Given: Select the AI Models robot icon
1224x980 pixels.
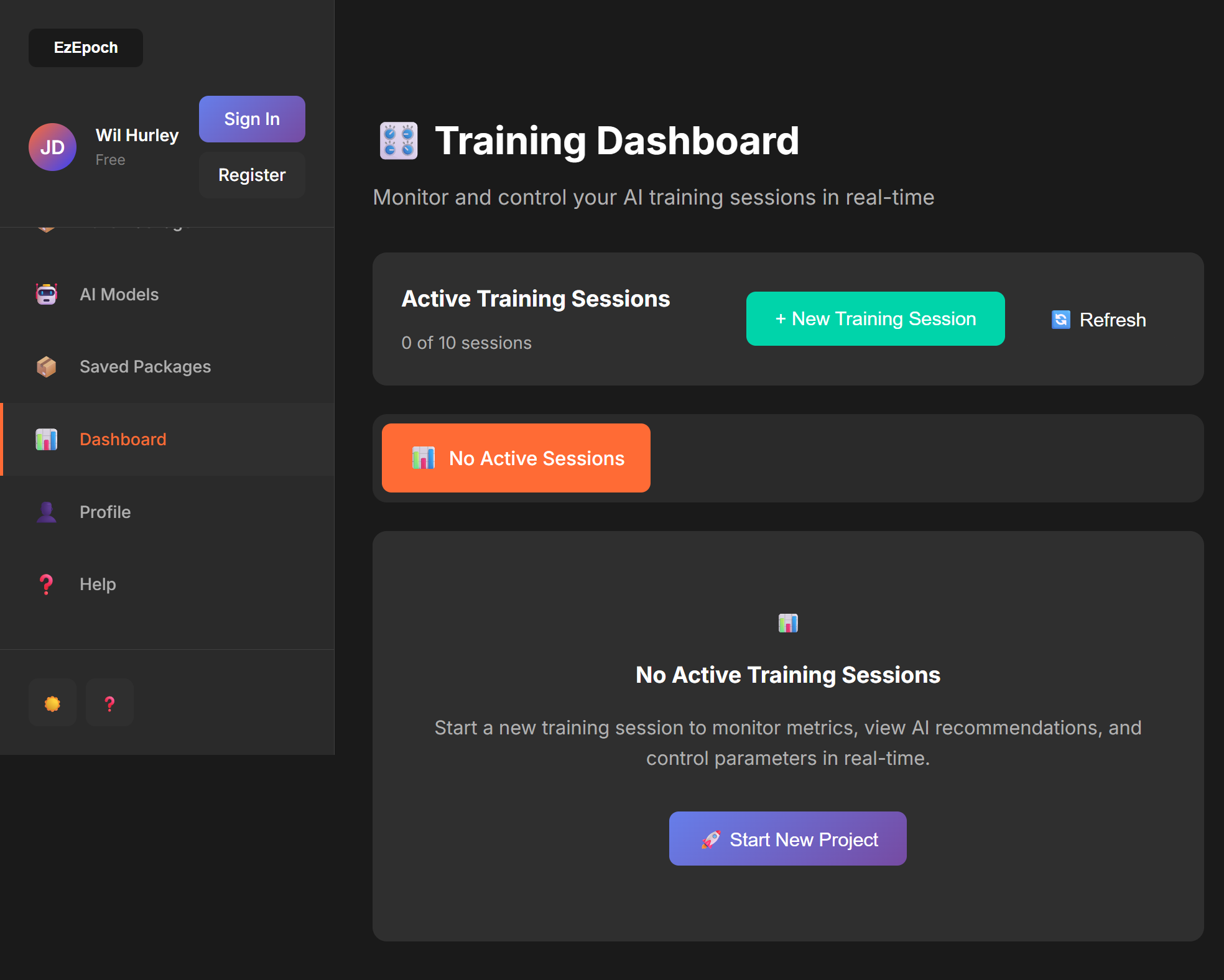Looking at the screenshot, I should [x=46, y=294].
